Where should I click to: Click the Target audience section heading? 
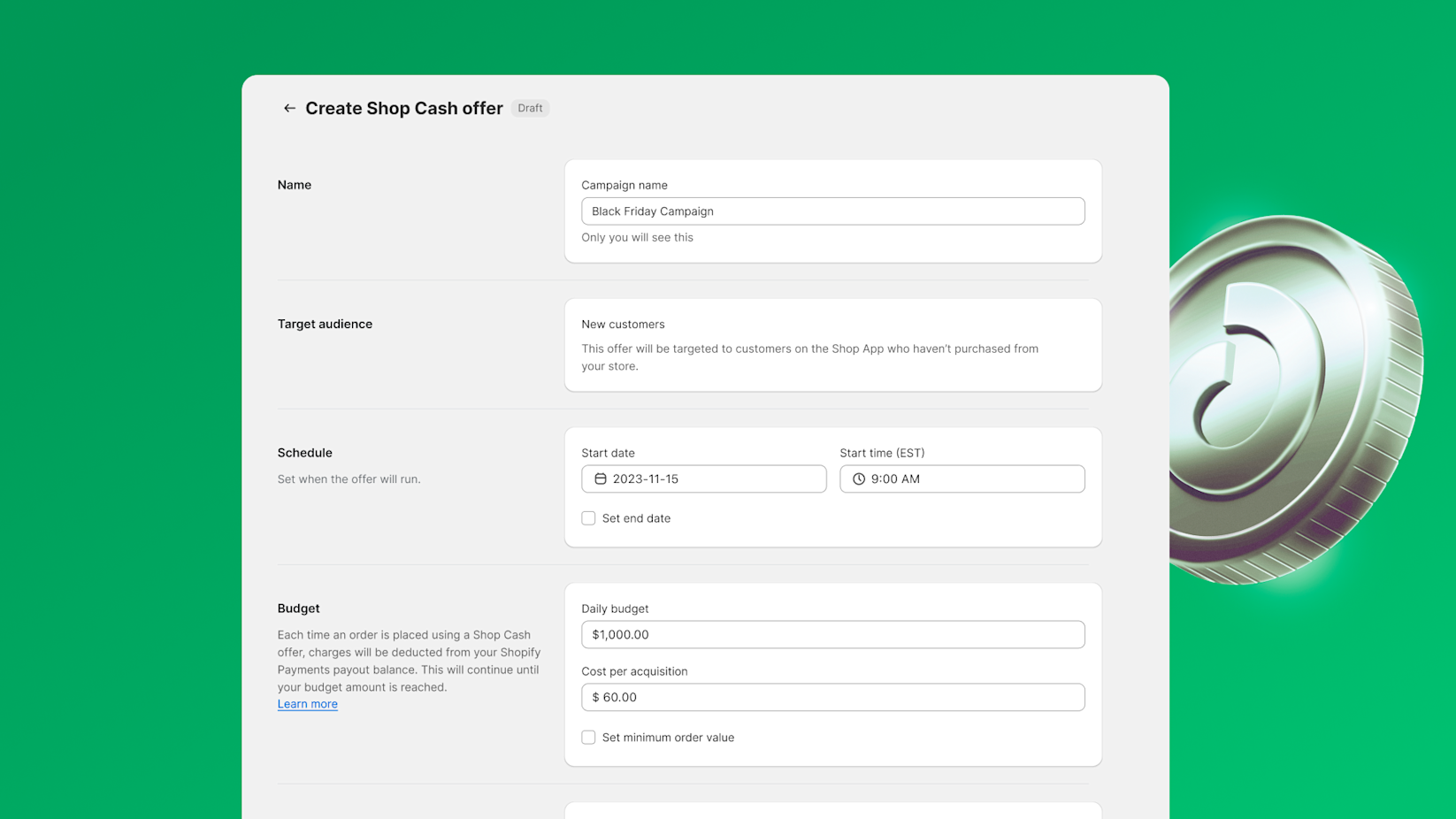coord(325,324)
